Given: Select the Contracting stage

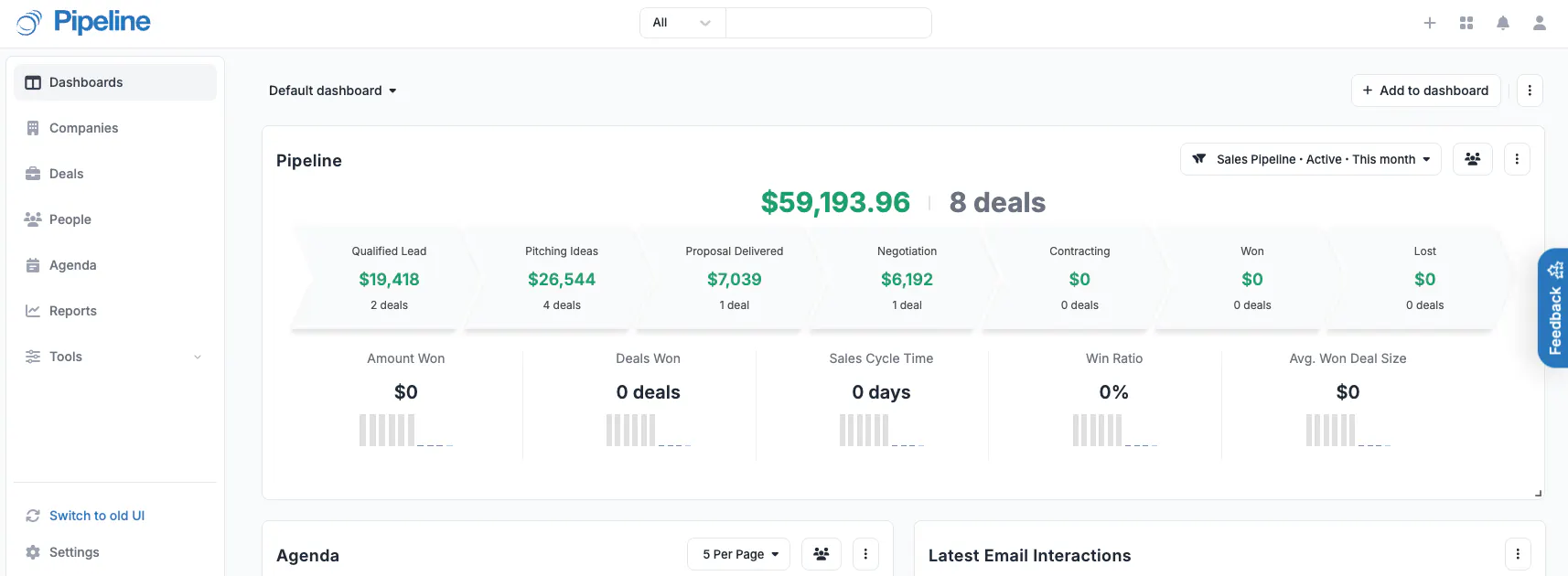Looking at the screenshot, I should pos(1079,278).
